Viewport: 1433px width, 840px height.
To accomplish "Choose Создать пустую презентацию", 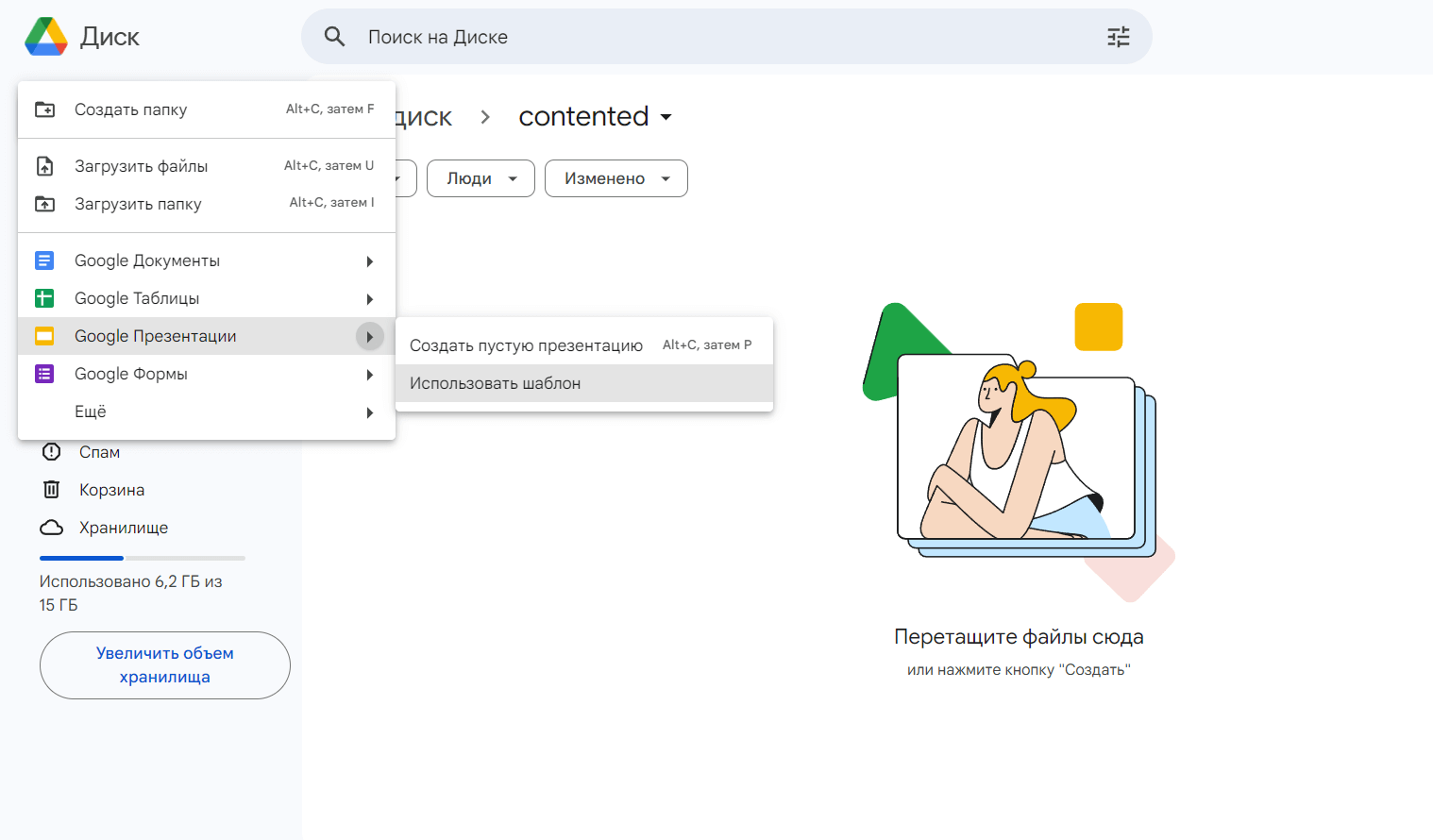I will 584,345.
